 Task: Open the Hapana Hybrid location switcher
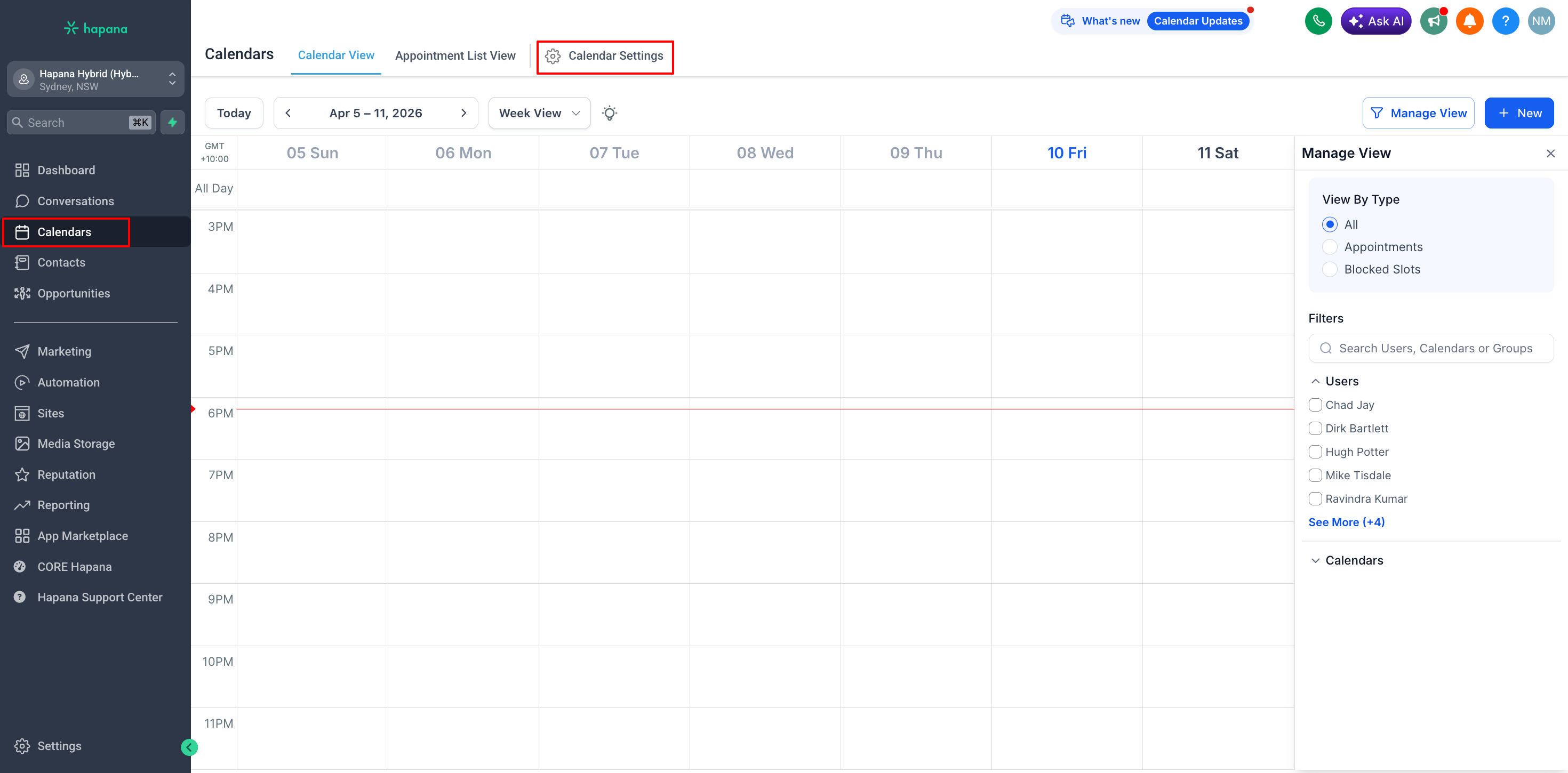point(95,80)
